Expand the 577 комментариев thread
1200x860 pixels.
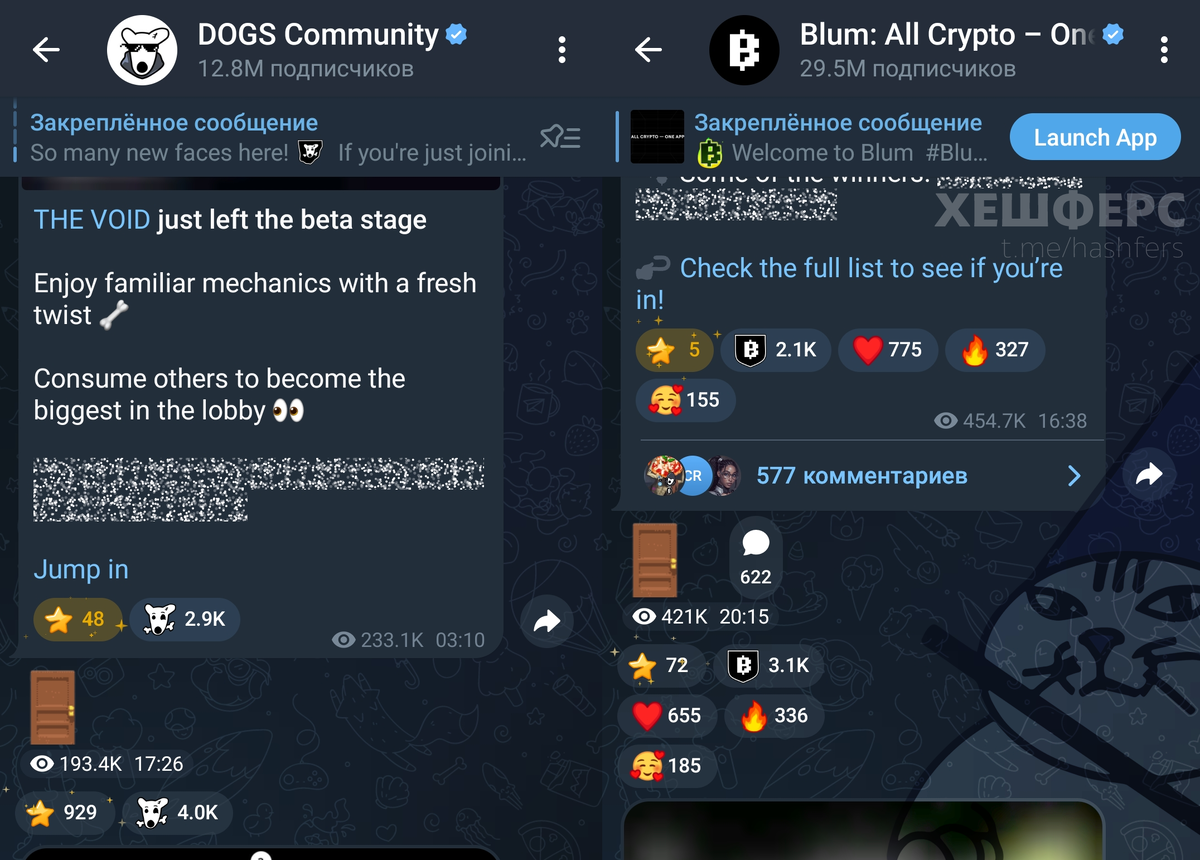click(862, 475)
